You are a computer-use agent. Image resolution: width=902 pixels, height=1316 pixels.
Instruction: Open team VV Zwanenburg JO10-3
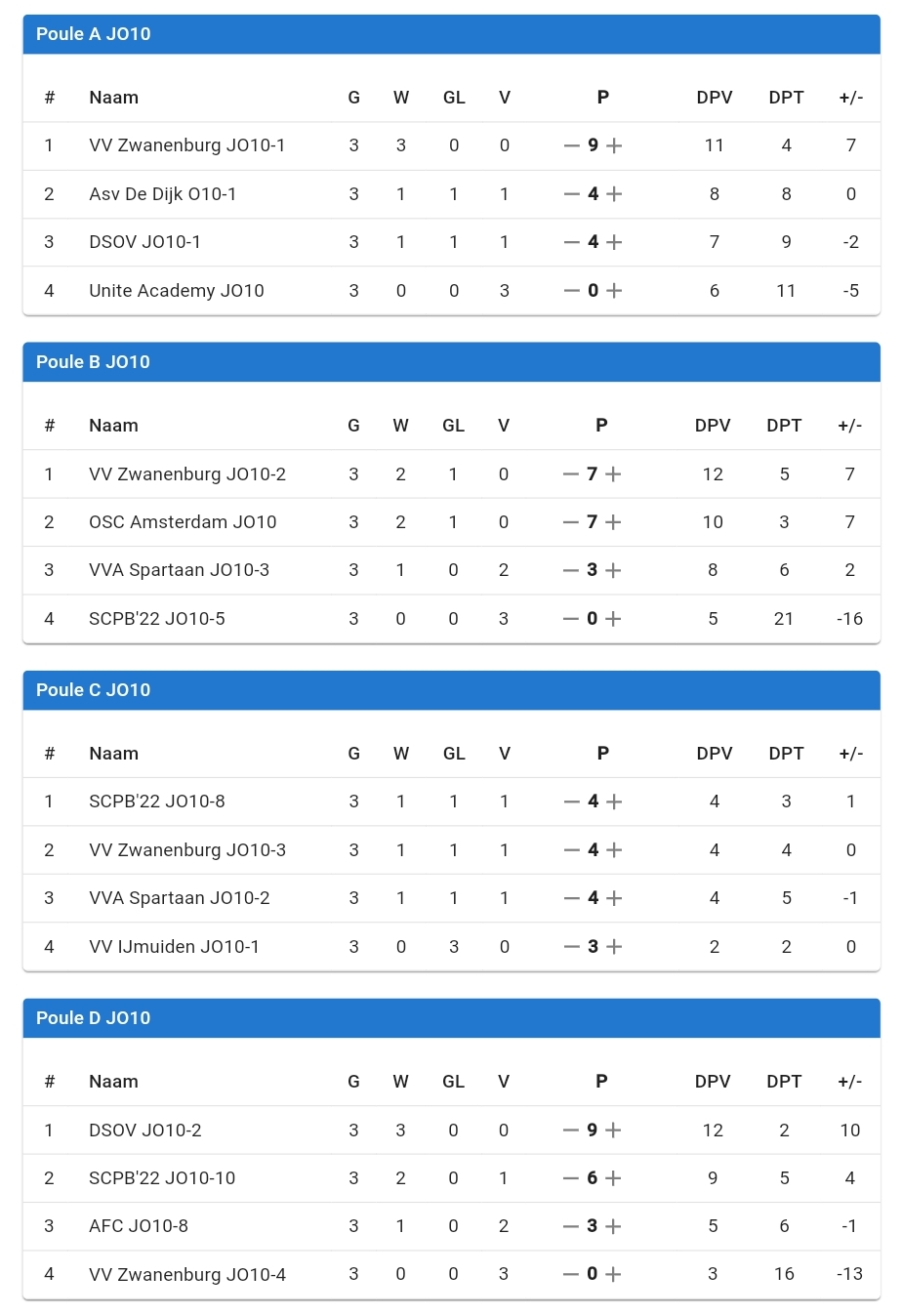(x=187, y=850)
